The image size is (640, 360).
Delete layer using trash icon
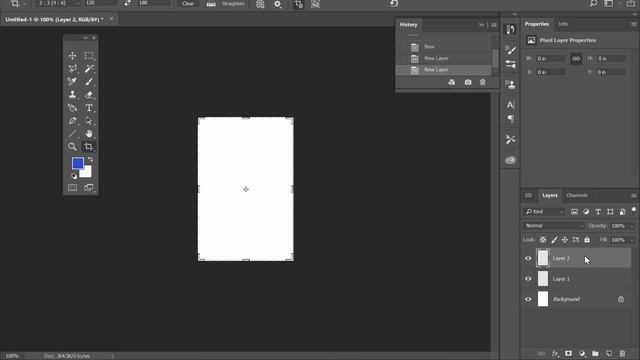coord(622,353)
